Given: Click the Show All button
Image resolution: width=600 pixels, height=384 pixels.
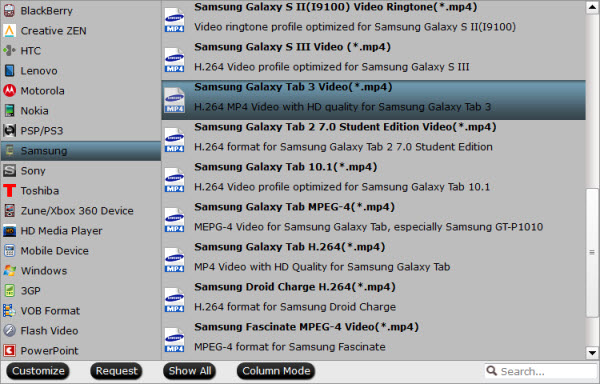Looking at the screenshot, I should 190,371.
